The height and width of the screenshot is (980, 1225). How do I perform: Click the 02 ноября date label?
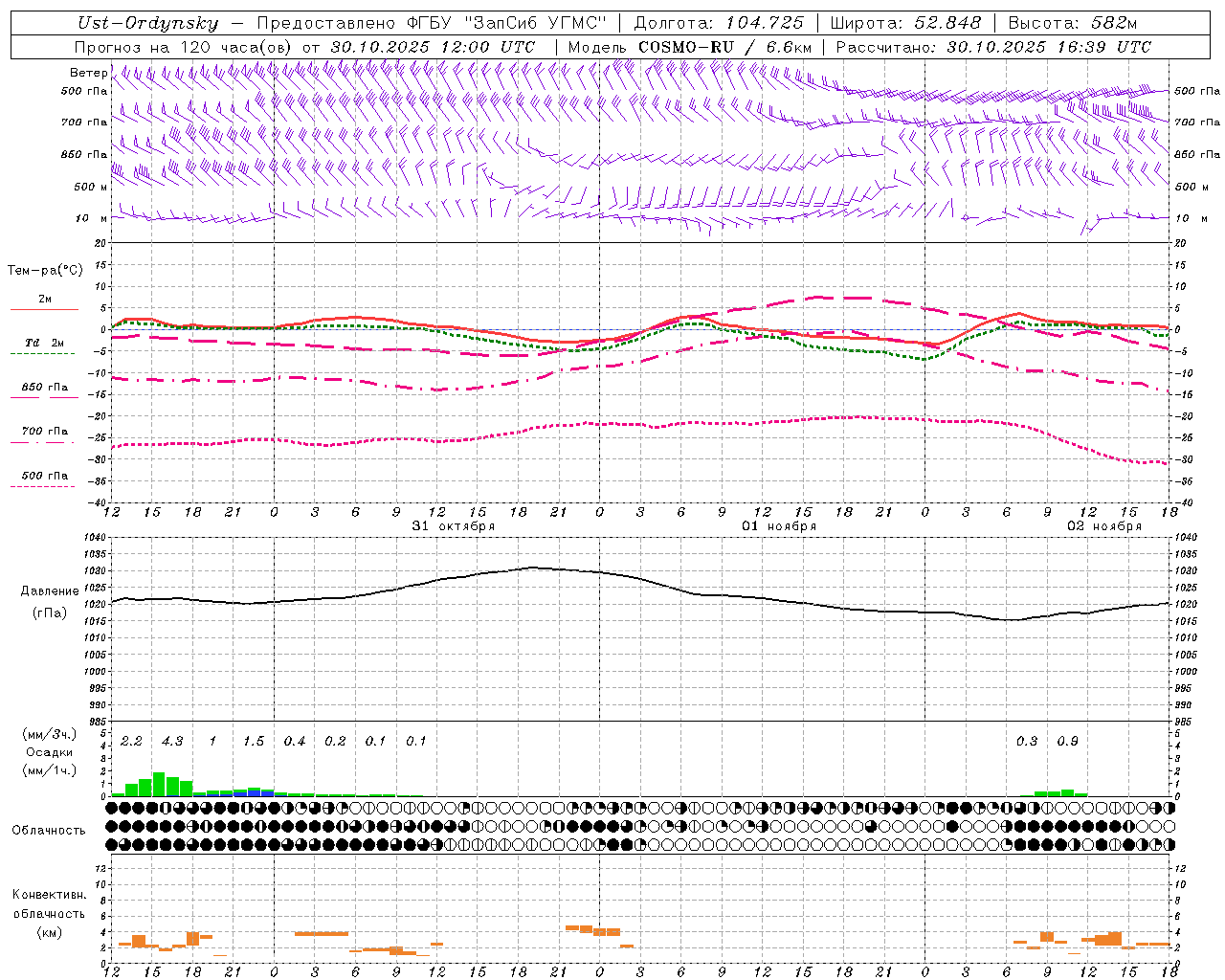click(1104, 526)
